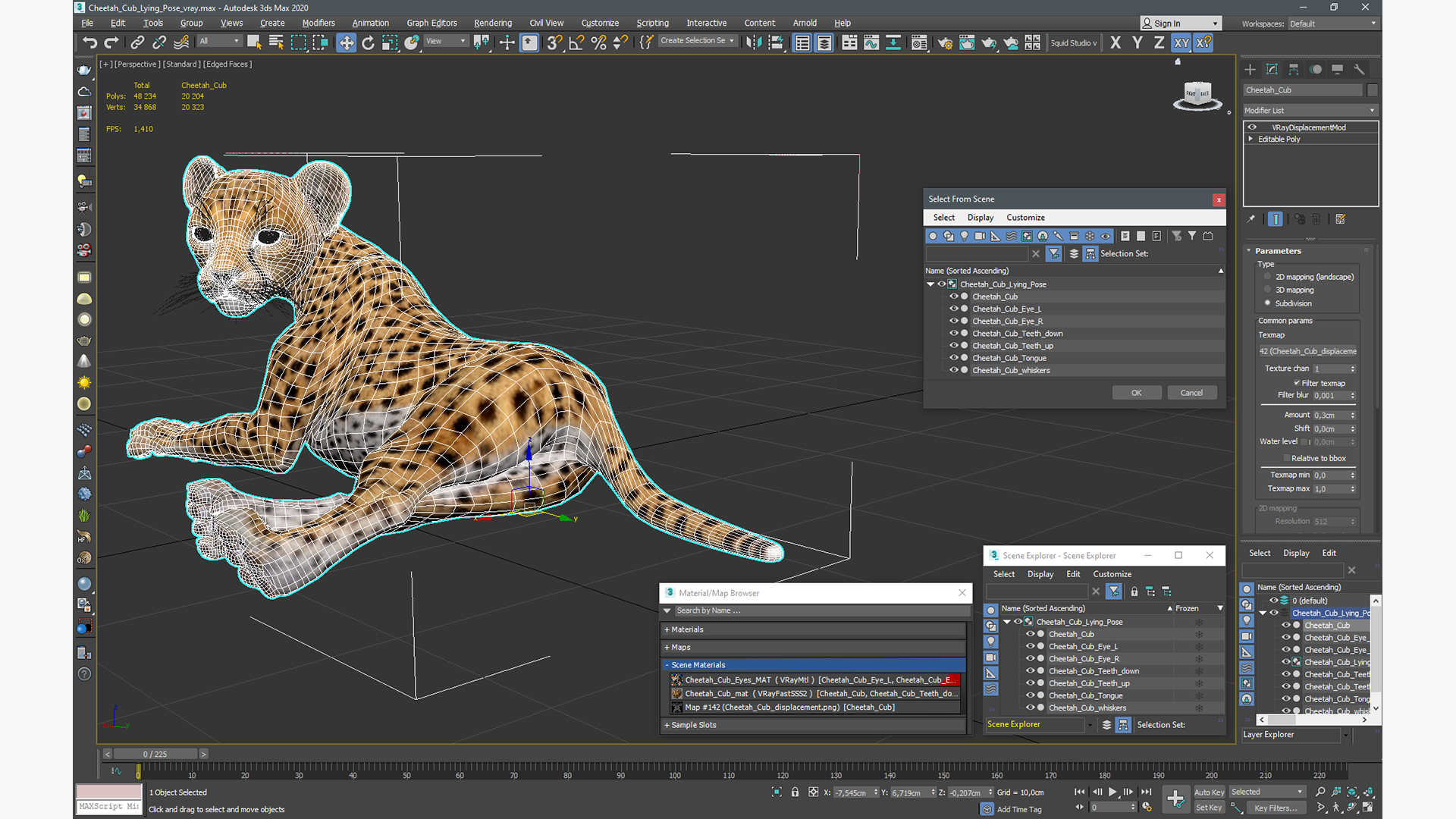Click the timeline frame slider 0 / 225
The image size is (1456, 819).
(155, 754)
